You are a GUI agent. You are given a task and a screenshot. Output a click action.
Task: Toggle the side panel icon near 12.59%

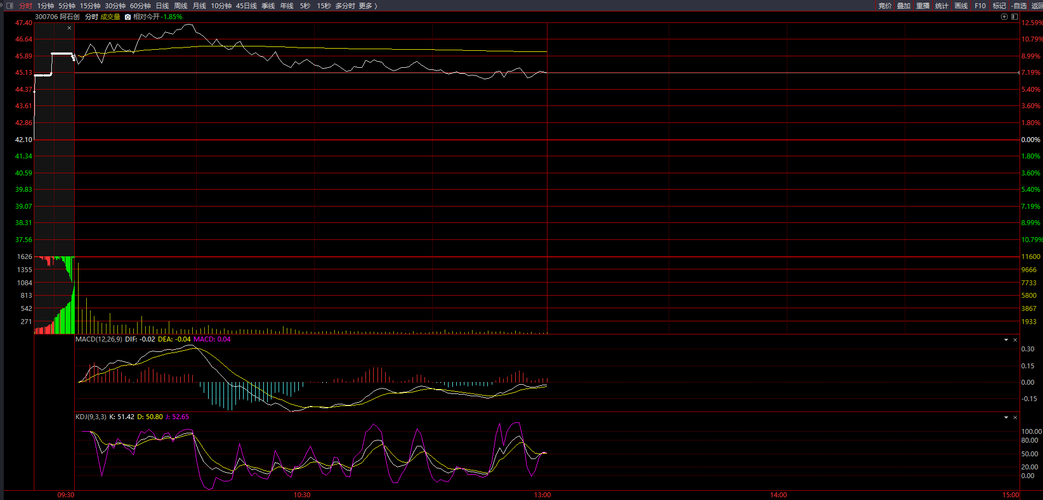coord(1014,17)
